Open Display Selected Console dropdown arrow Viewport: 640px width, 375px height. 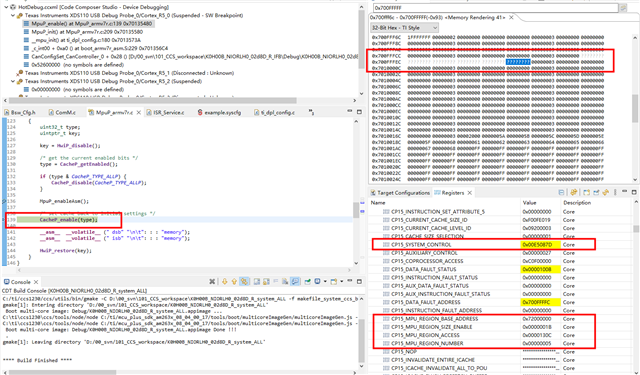[325, 281]
